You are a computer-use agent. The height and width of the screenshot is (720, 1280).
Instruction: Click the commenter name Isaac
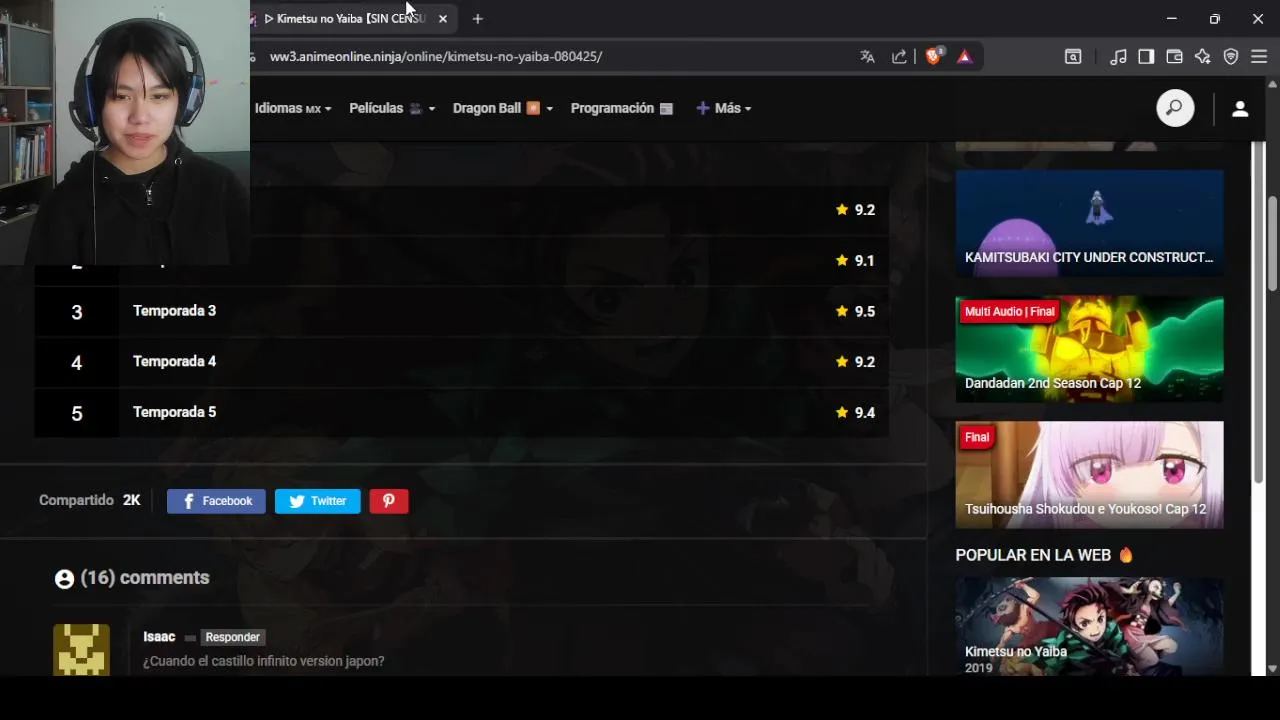point(159,637)
